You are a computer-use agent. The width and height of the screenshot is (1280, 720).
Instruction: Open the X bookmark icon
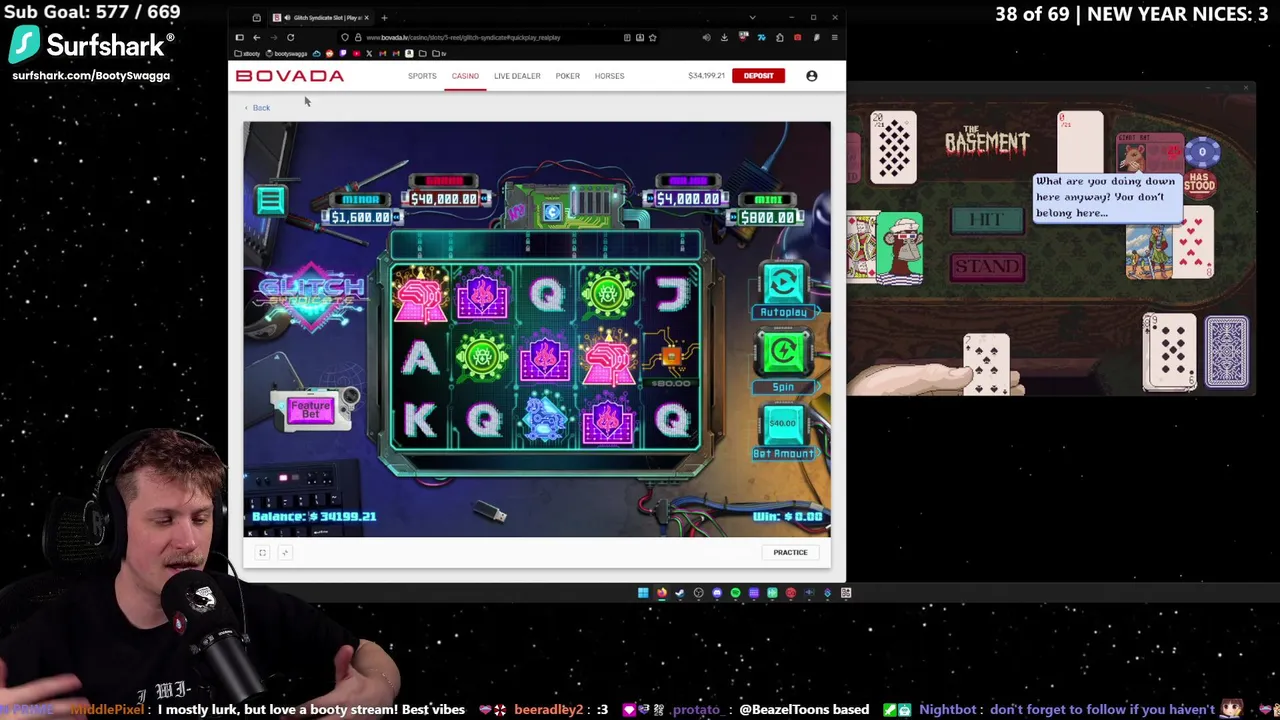(369, 54)
